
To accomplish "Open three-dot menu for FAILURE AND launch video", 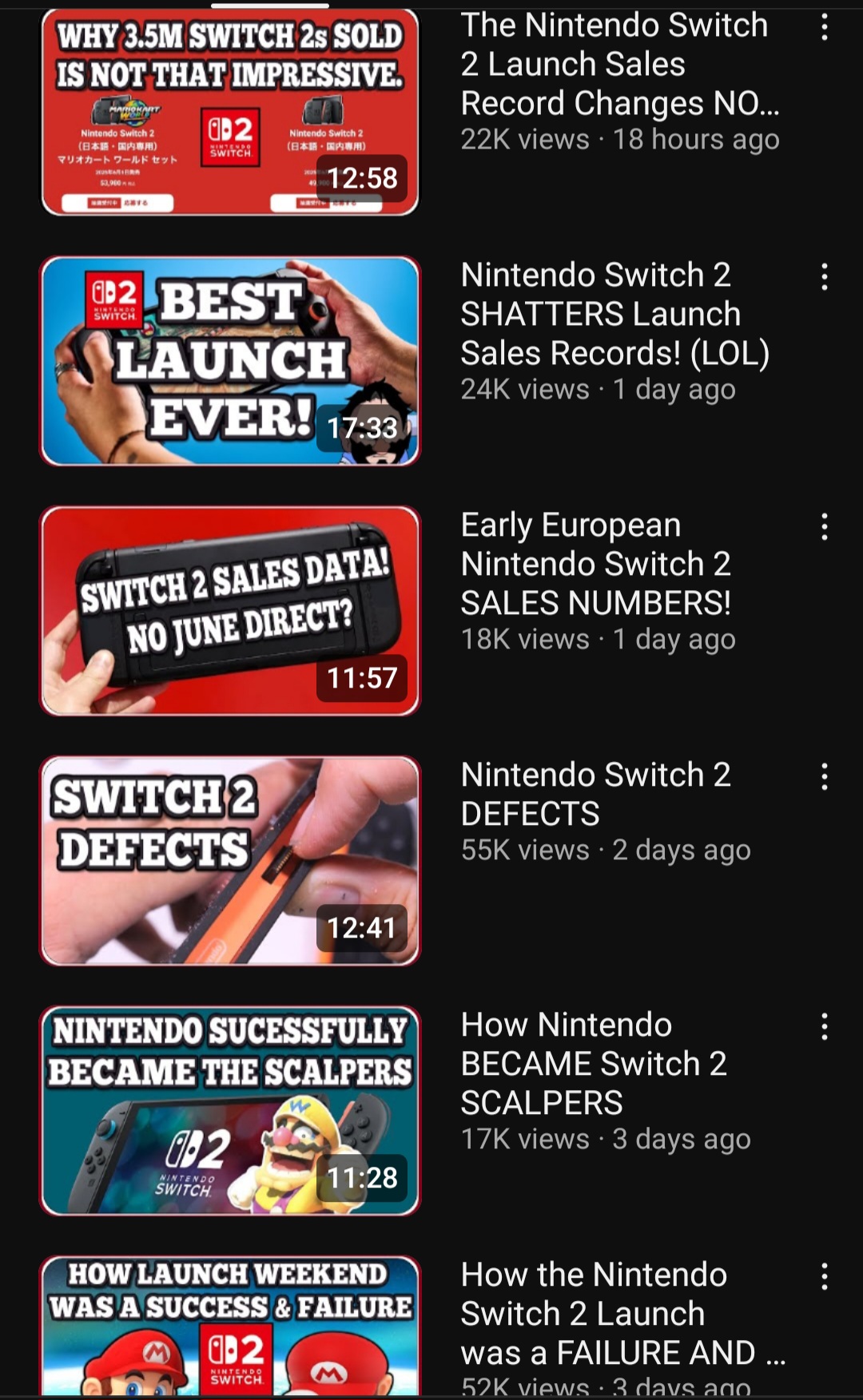I will [x=824, y=1277].
